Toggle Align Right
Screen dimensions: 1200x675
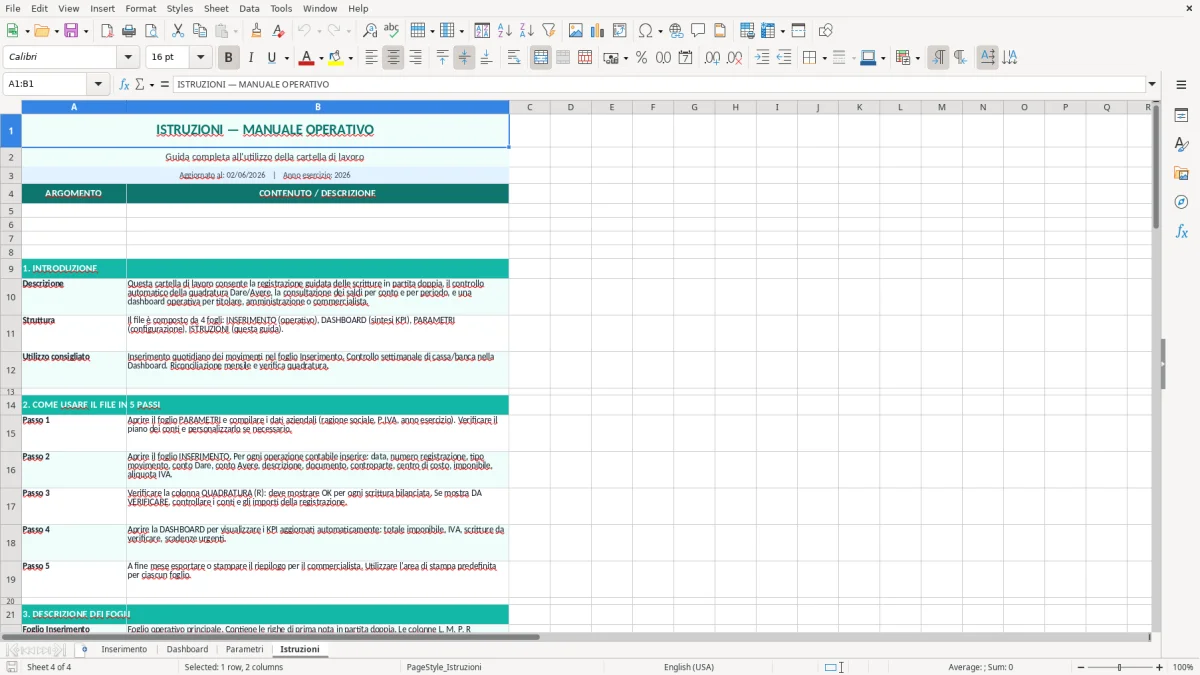pyautogui.click(x=415, y=58)
